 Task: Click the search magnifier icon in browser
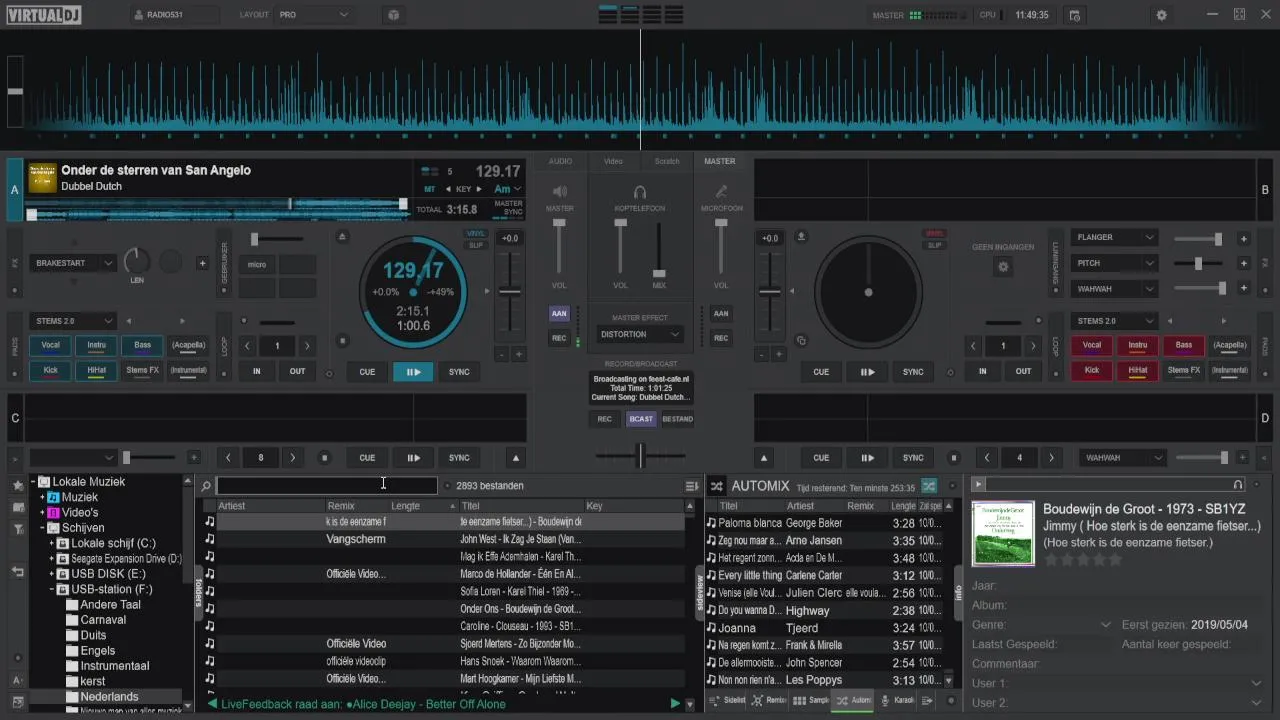pyautogui.click(x=206, y=486)
